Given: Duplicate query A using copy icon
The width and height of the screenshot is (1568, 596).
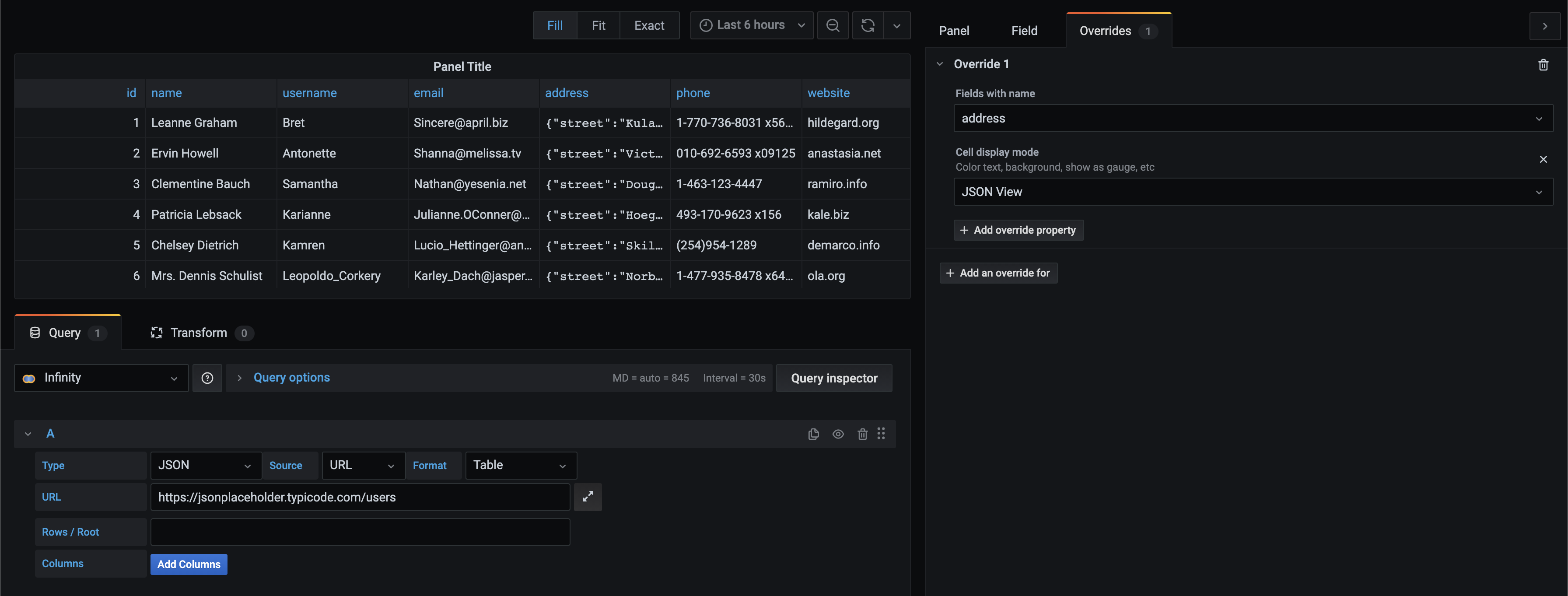Looking at the screenshot, I should (813, 434).
